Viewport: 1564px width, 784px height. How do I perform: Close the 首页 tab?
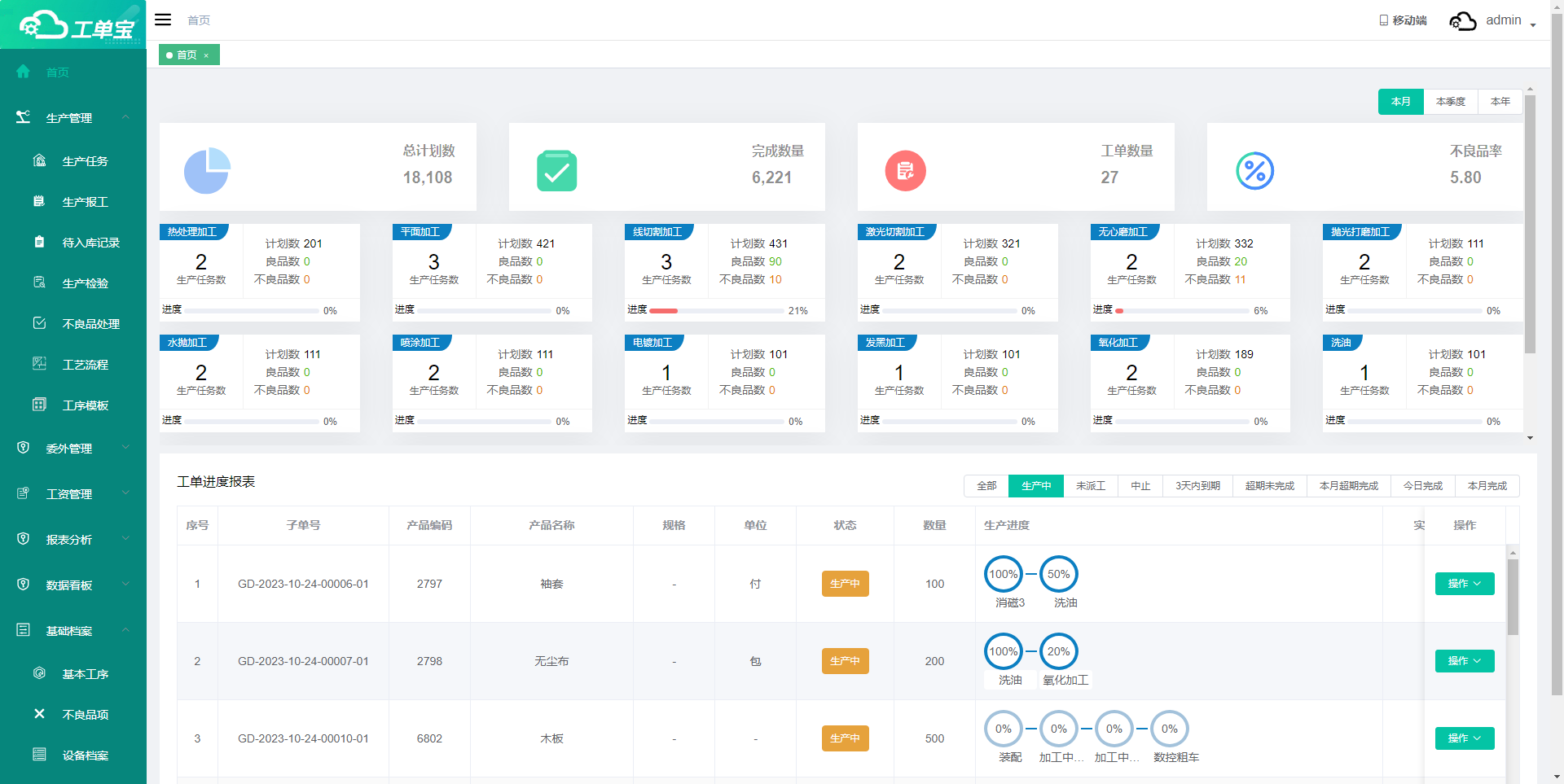click(206, 55)
